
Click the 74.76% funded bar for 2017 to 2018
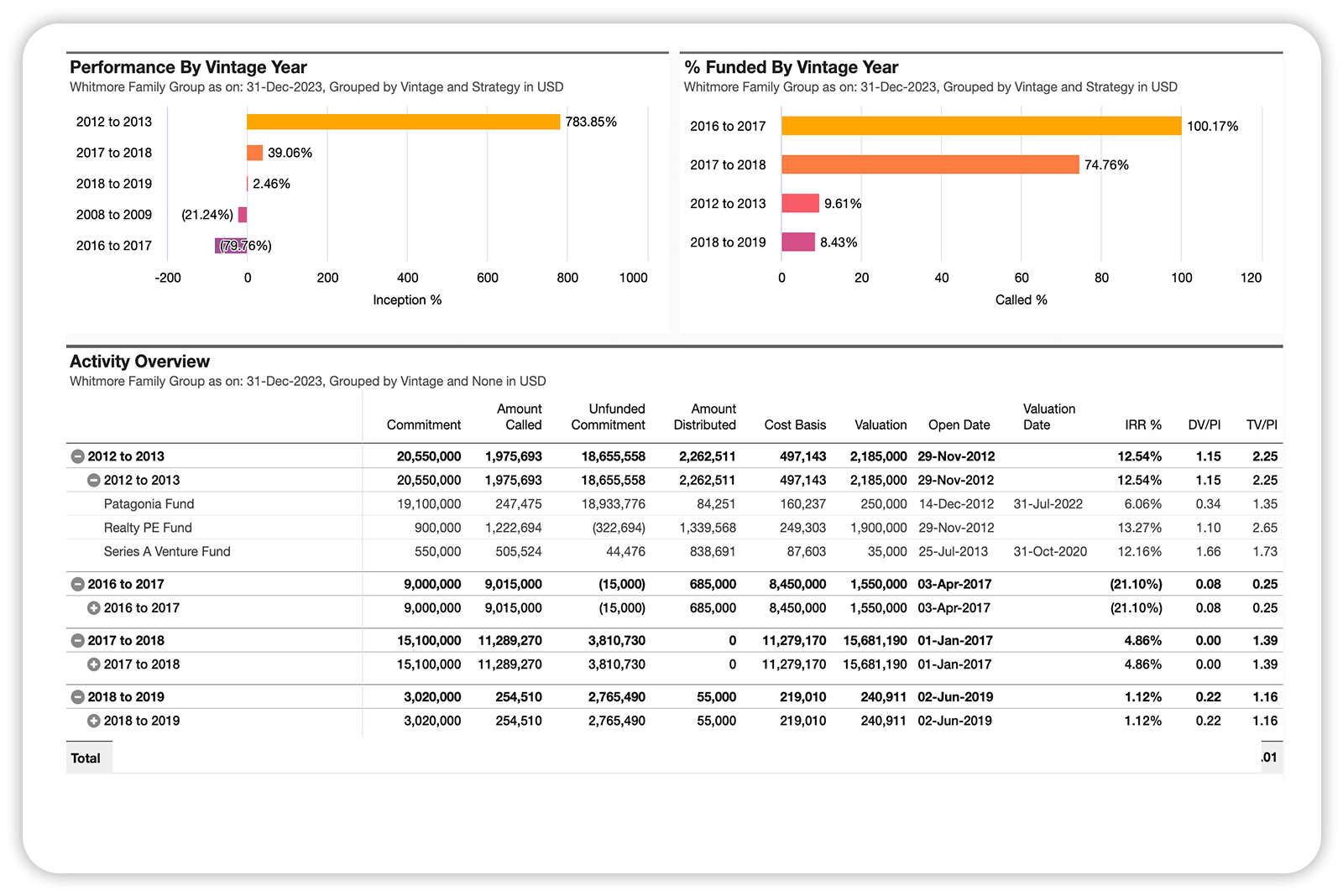coord(930,164)
